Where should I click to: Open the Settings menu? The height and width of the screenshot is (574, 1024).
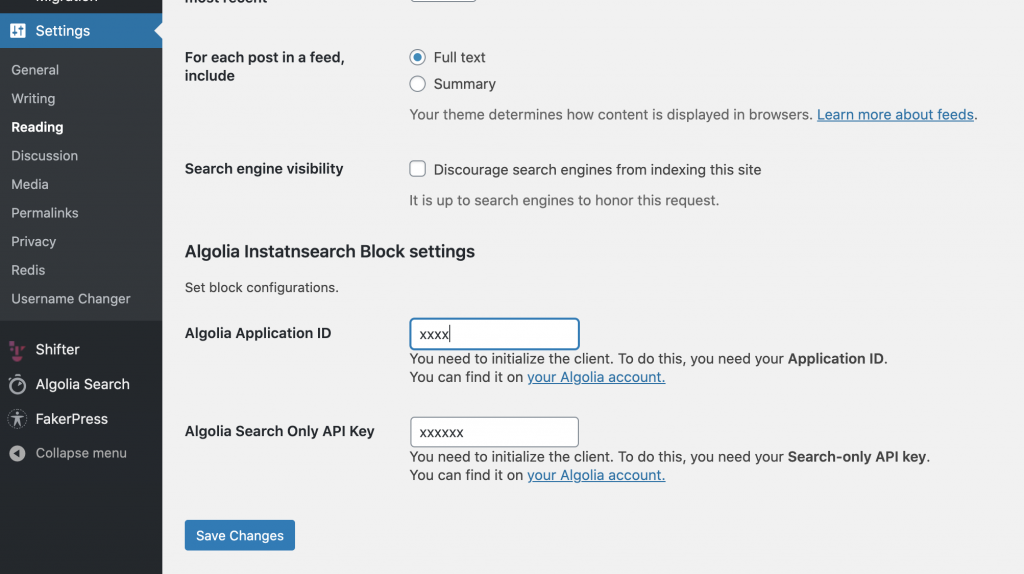coord(81,31)
